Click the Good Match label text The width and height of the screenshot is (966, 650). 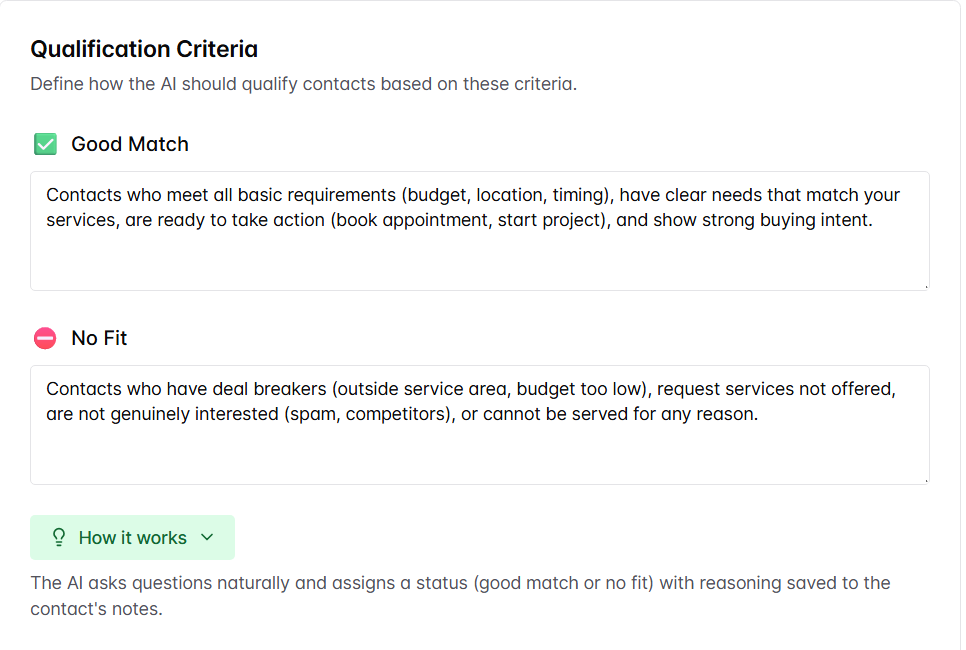(130, 145)
